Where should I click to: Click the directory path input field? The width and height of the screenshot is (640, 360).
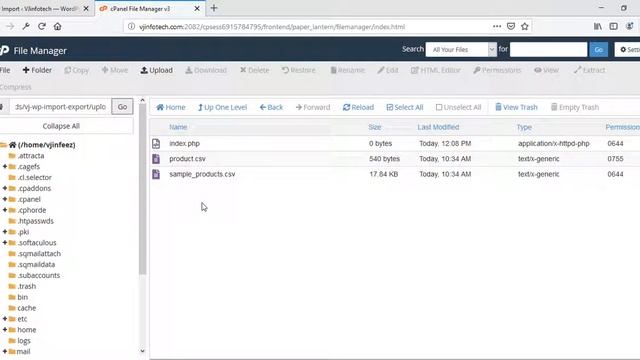pos(60,107)
